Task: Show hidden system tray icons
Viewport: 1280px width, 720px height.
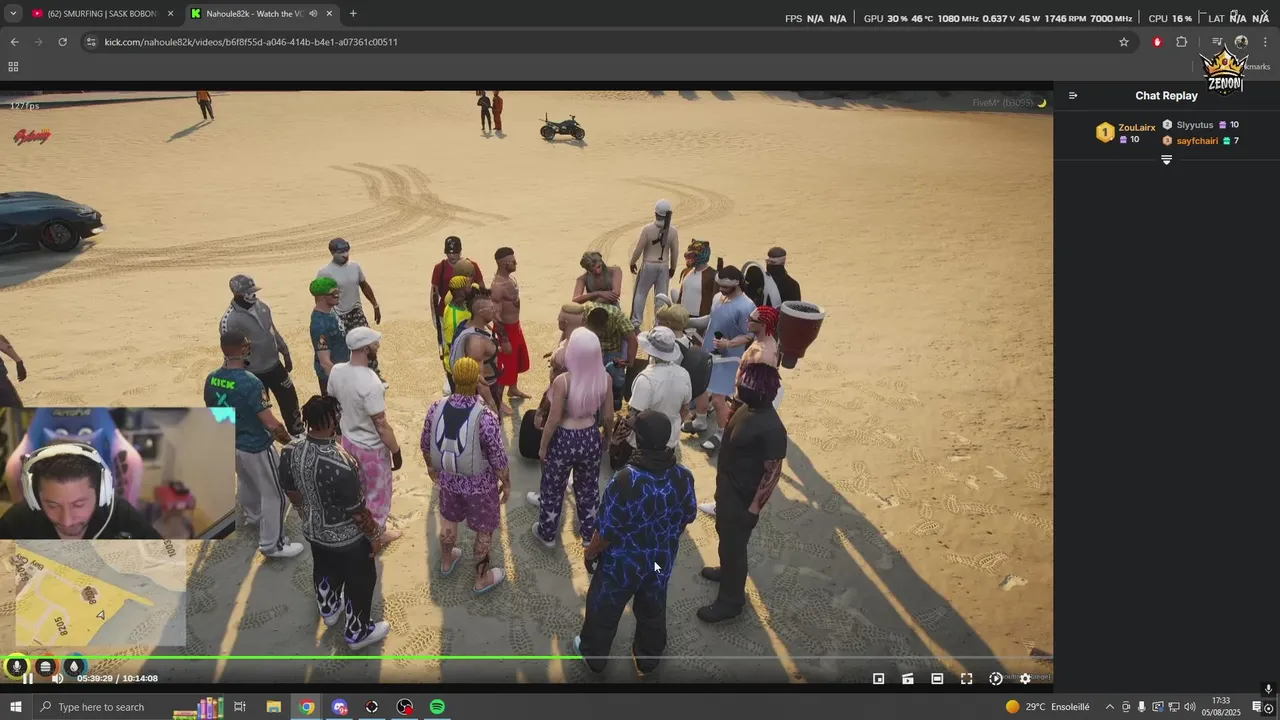Action: [1109, 707]
